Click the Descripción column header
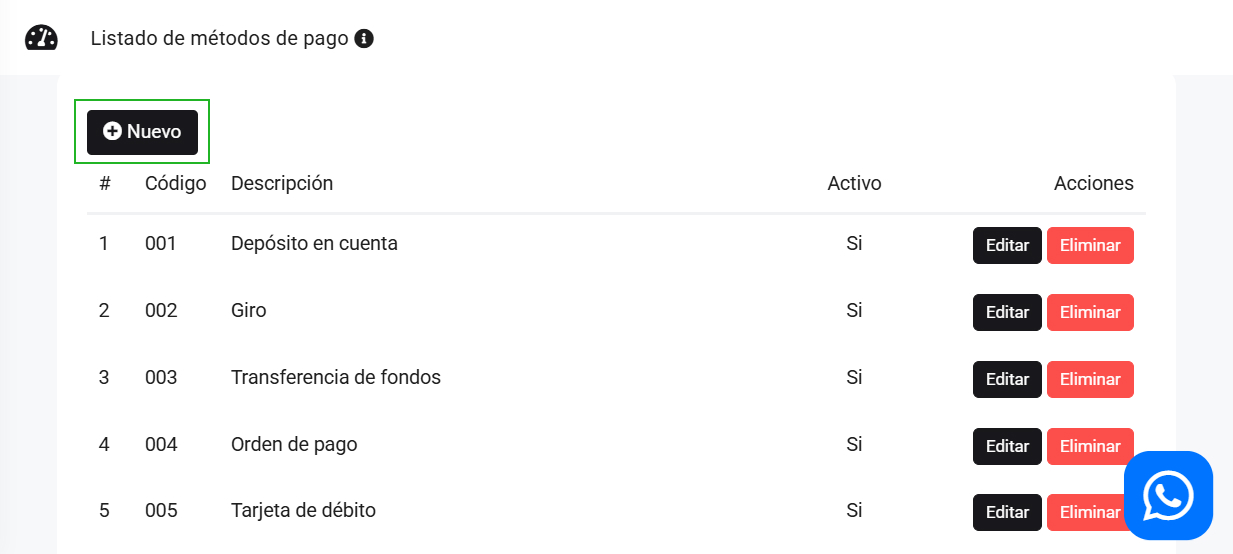The width and height of the screenshot is (1233, 554). click(282, 183)
